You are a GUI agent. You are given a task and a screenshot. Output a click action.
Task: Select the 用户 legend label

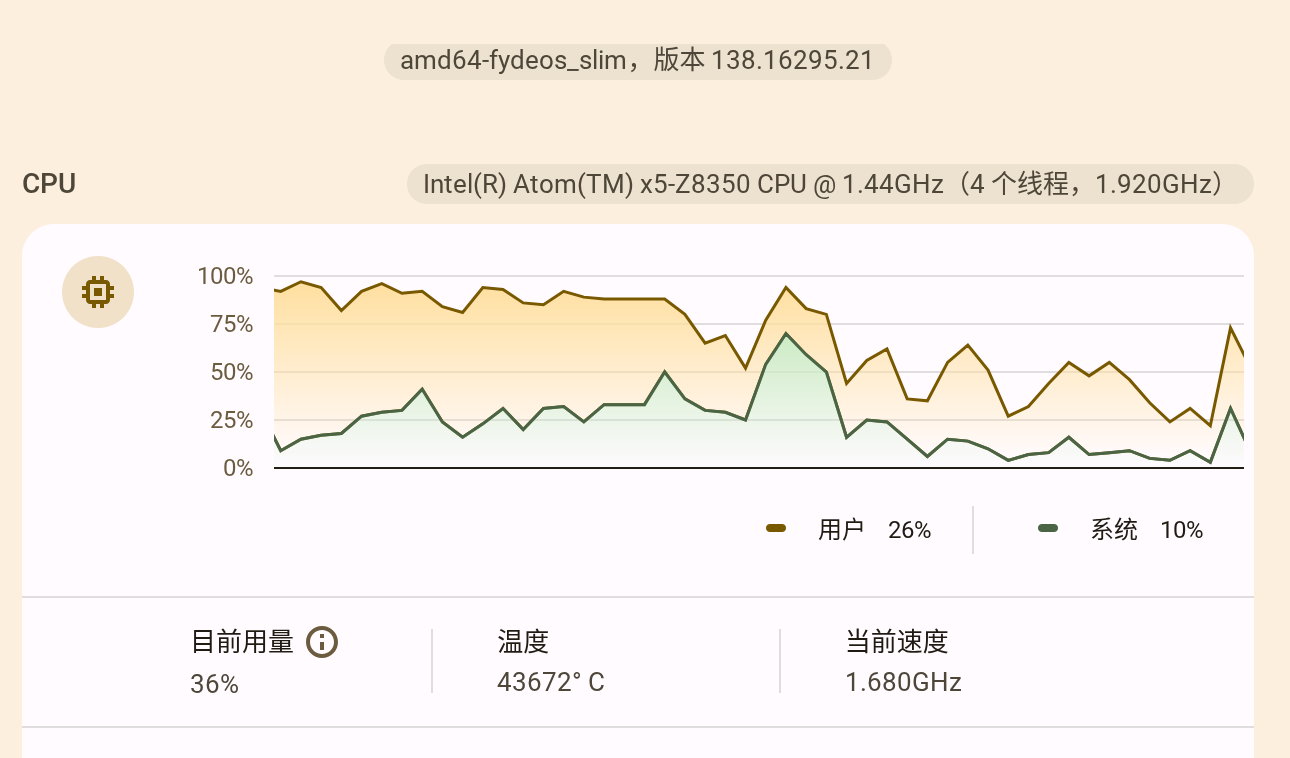840,530
